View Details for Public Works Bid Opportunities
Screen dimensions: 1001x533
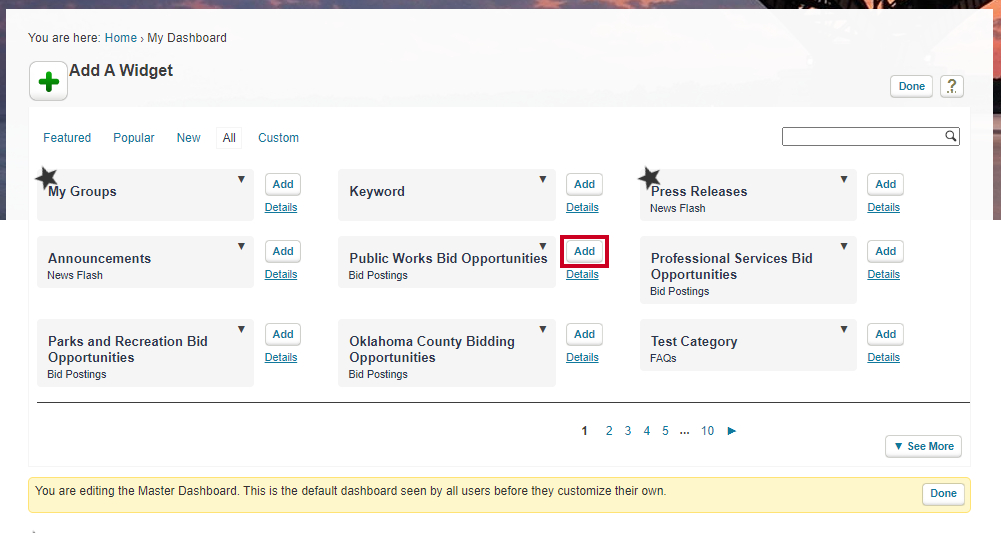582,274
